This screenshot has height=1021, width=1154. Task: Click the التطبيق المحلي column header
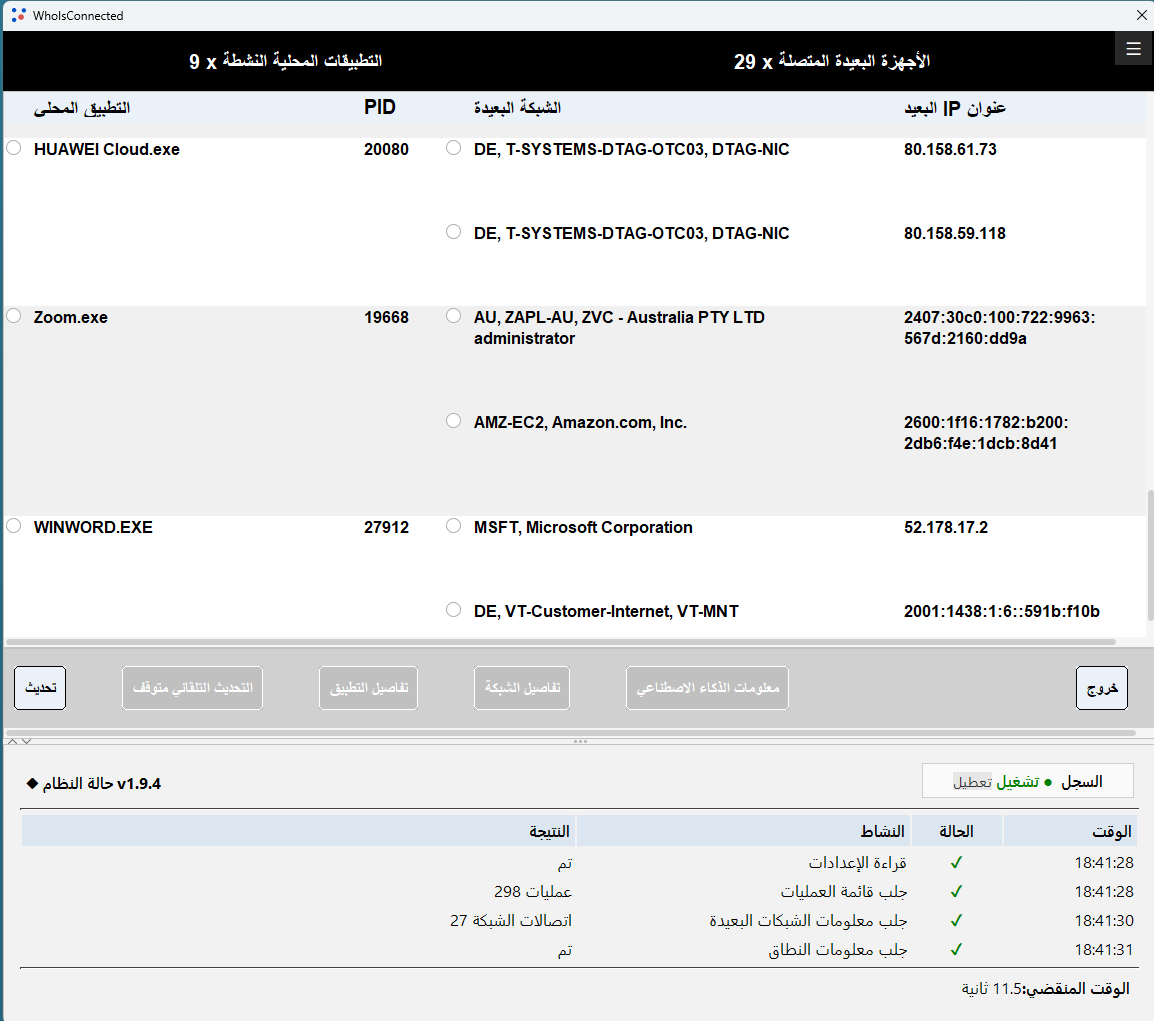[82, 107]
